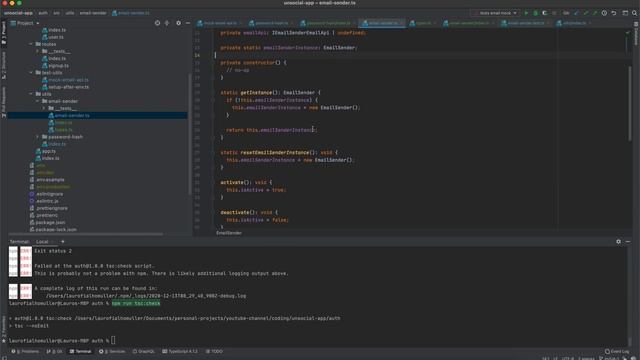Image resolution: width=640 pixels, height=360 pixels.
Task: Hide the Project panel with minus icon
Action: click(188, 23)
